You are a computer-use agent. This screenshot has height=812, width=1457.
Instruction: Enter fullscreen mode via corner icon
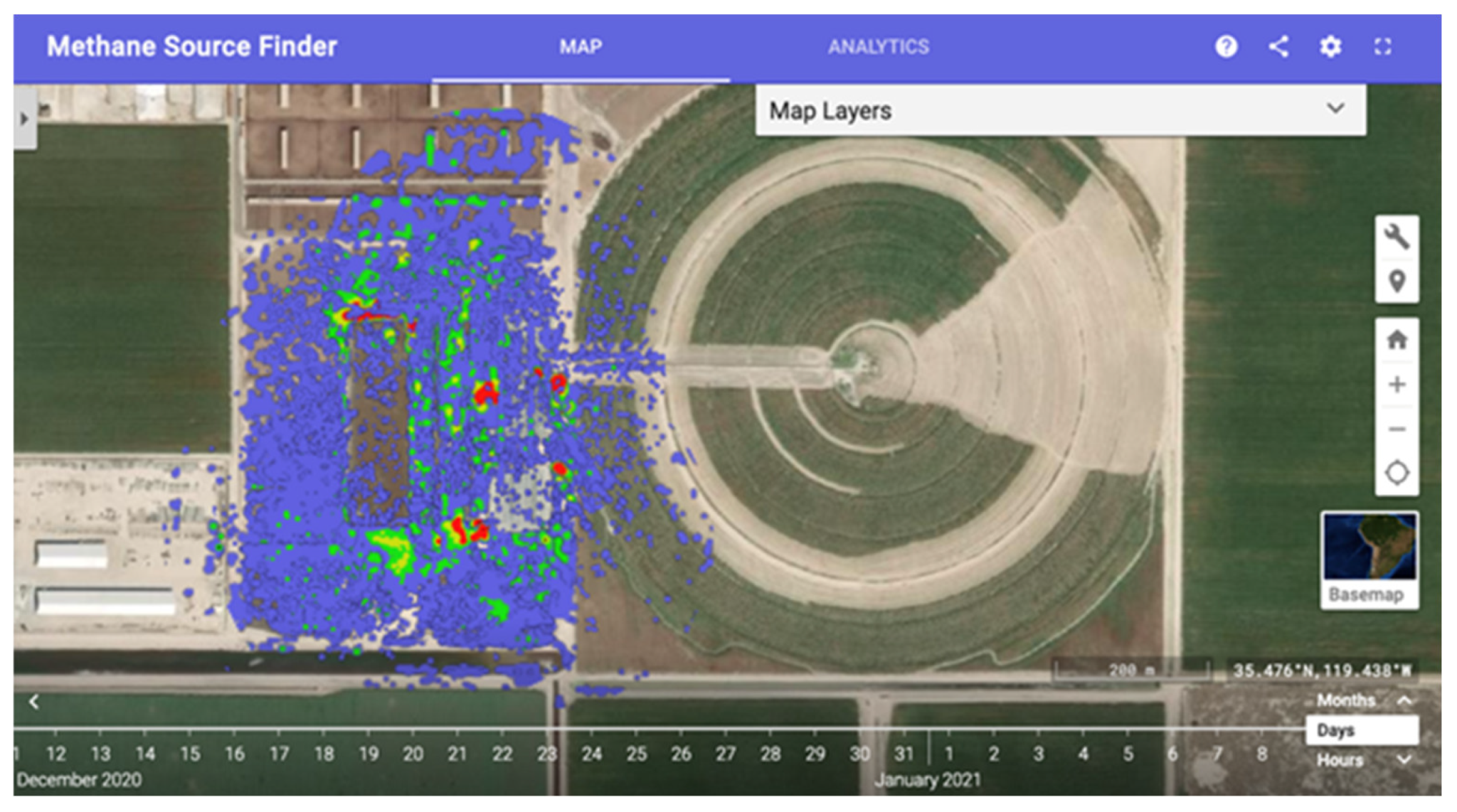(x=1383, y=47)
